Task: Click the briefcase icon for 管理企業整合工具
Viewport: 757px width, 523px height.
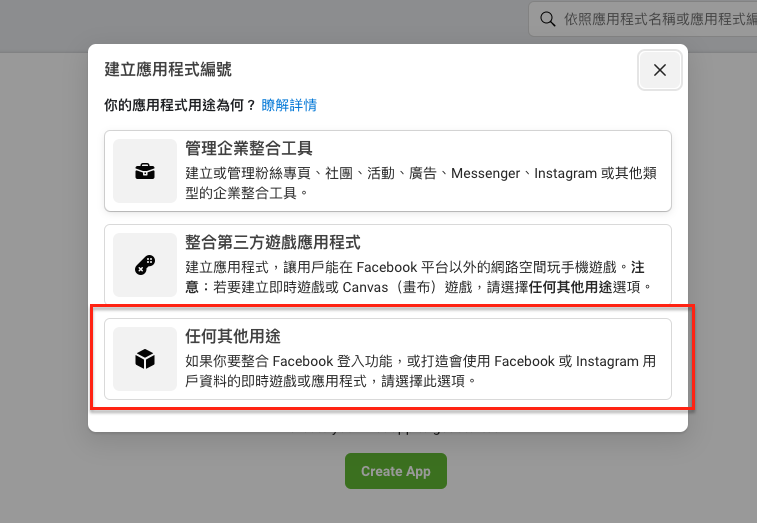Action: coord(145,171)
